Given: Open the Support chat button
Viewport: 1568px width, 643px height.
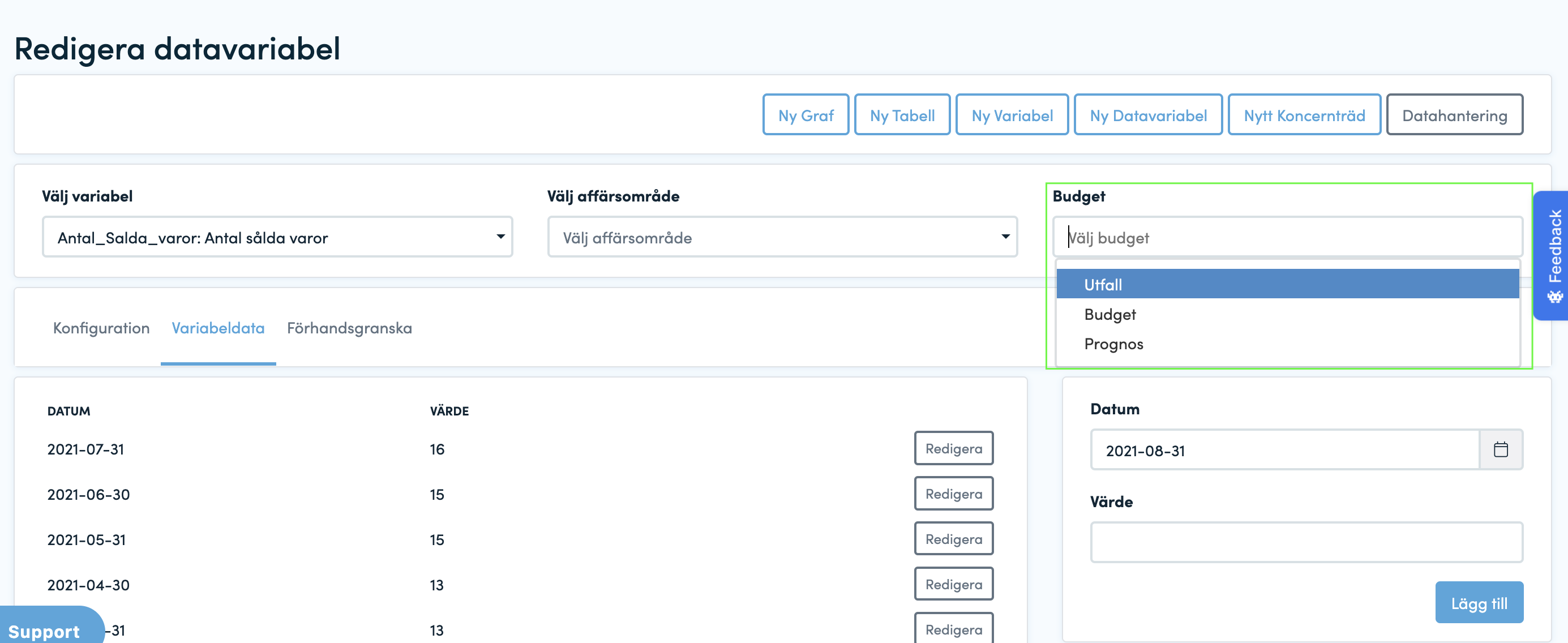Looking at the screenshot, I should [x=51, y=625].
